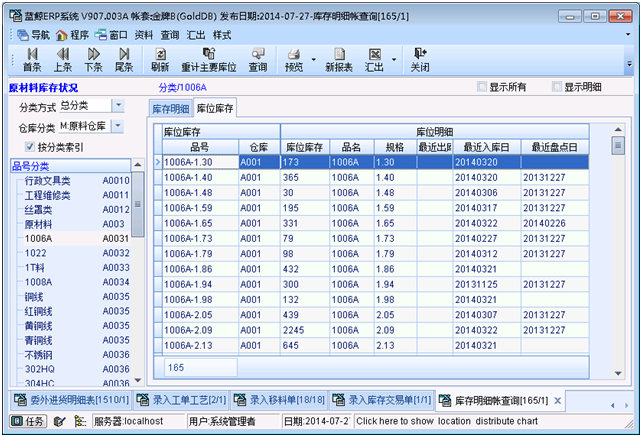Screen dimensions: 642x437
Task: Open 查询 menu in menu bar
Action: [170, 35]
